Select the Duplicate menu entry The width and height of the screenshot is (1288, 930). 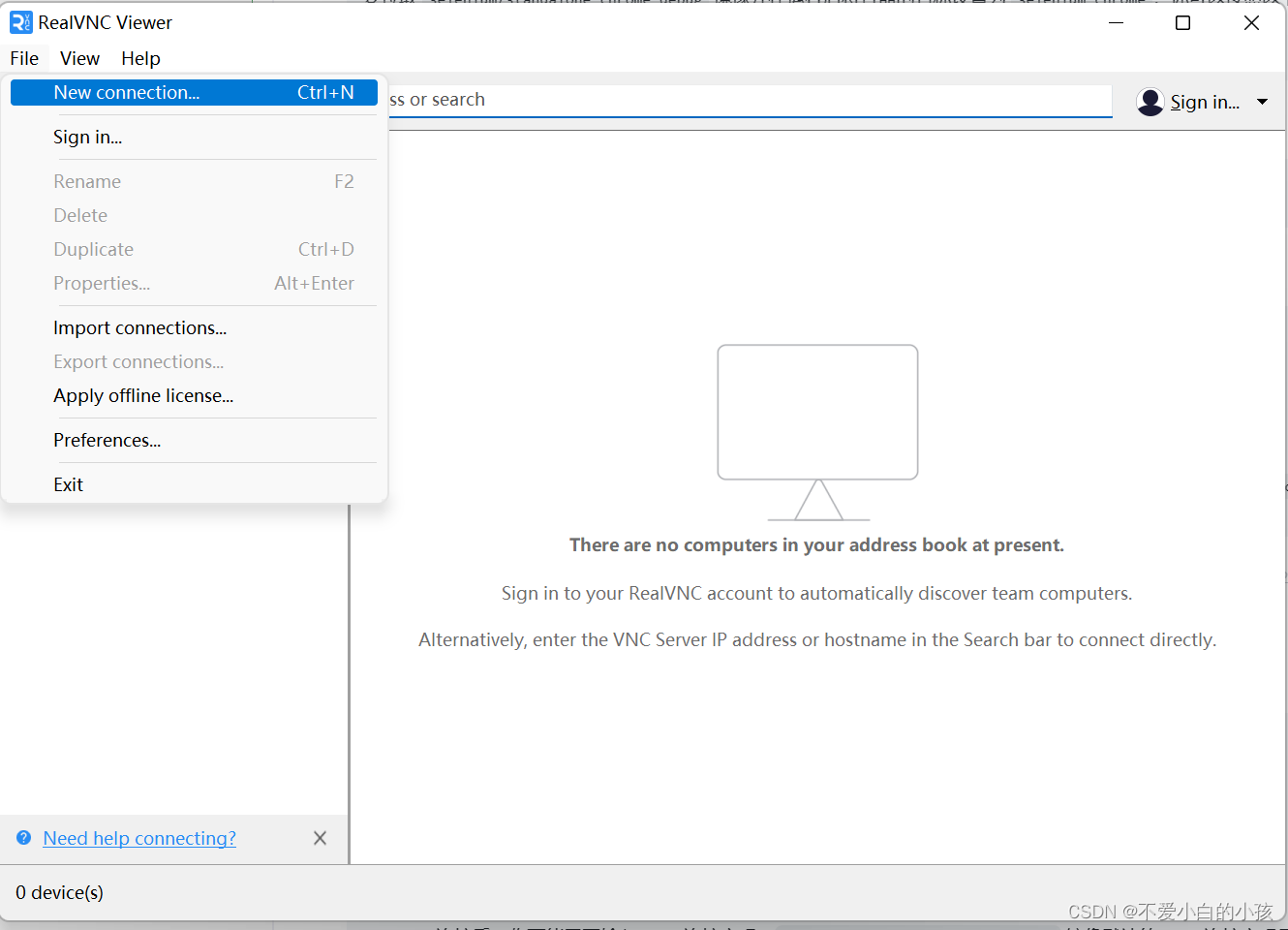pos(194,249)
